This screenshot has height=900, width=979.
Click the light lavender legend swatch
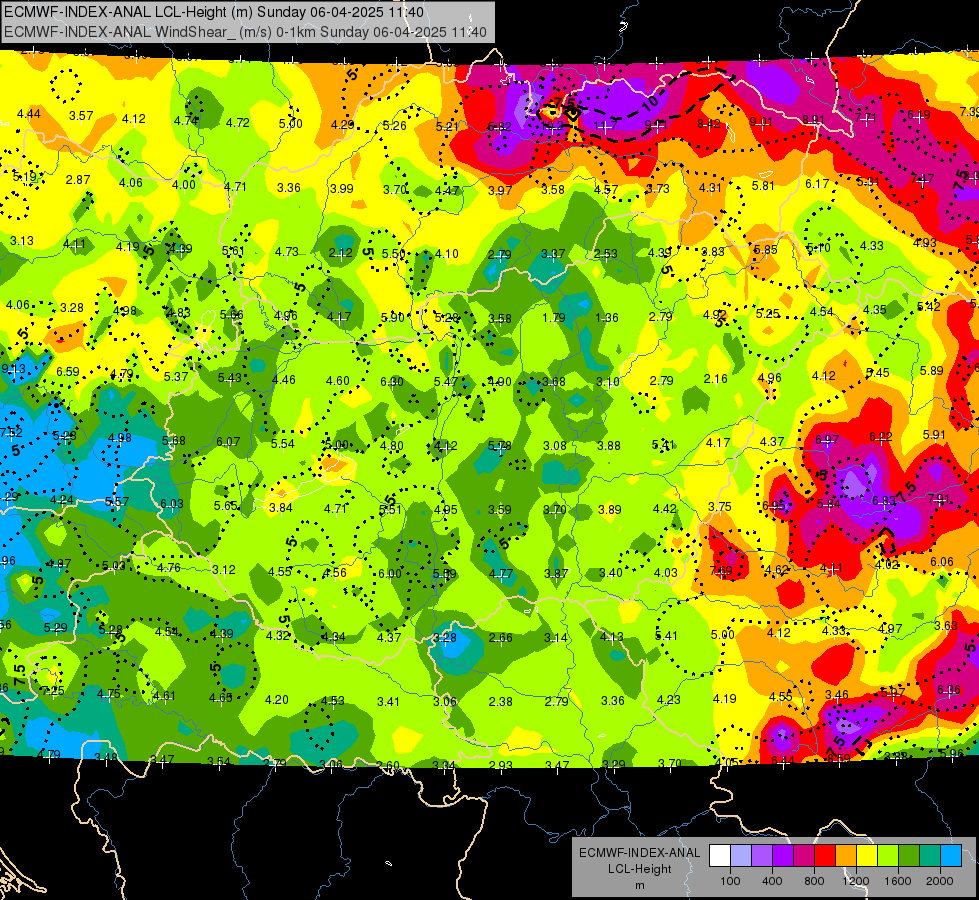click(741, 856)
